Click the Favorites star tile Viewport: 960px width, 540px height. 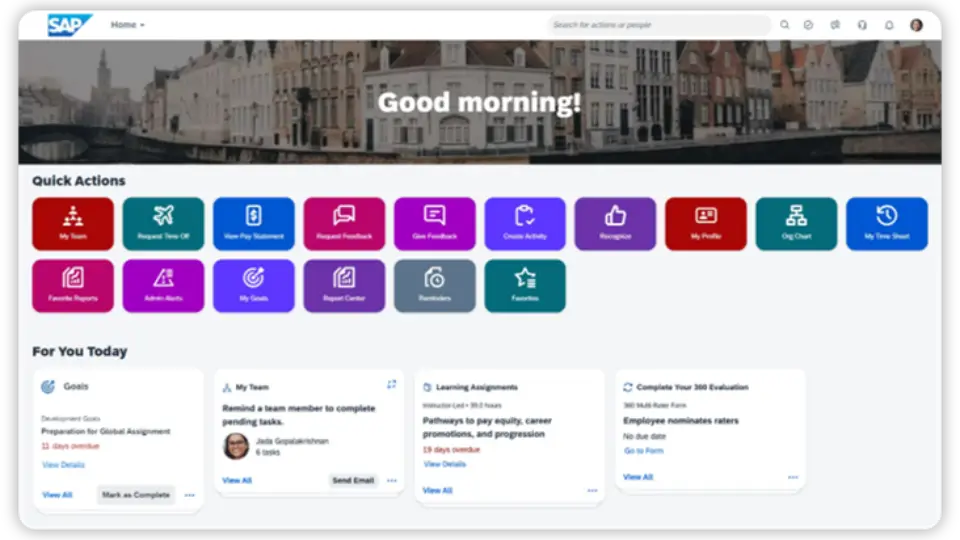525,285
